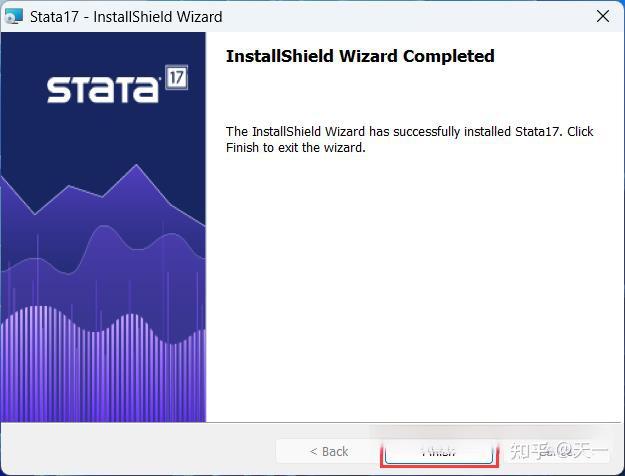Click the boxed 17 version badge
Image resolution: width=625 pixels, height=476 pixels.
[x=176, y=77]
